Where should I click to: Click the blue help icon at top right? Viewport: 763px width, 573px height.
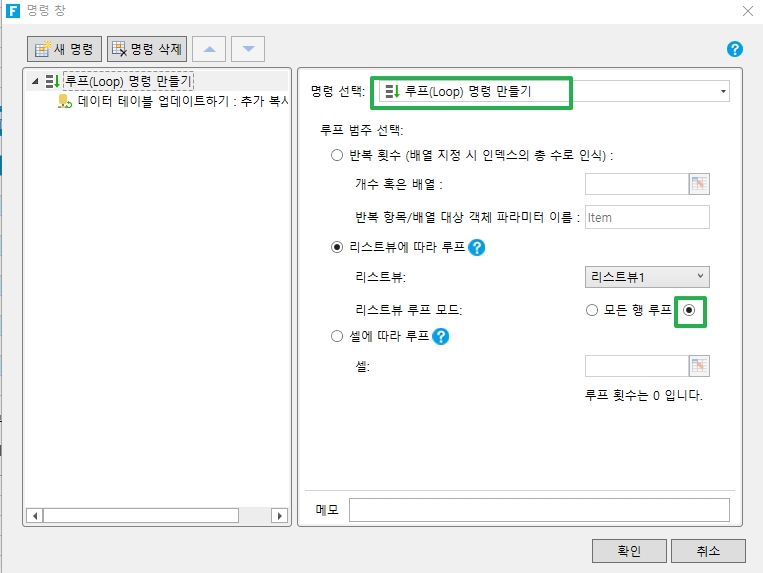(x=735, y=48)
